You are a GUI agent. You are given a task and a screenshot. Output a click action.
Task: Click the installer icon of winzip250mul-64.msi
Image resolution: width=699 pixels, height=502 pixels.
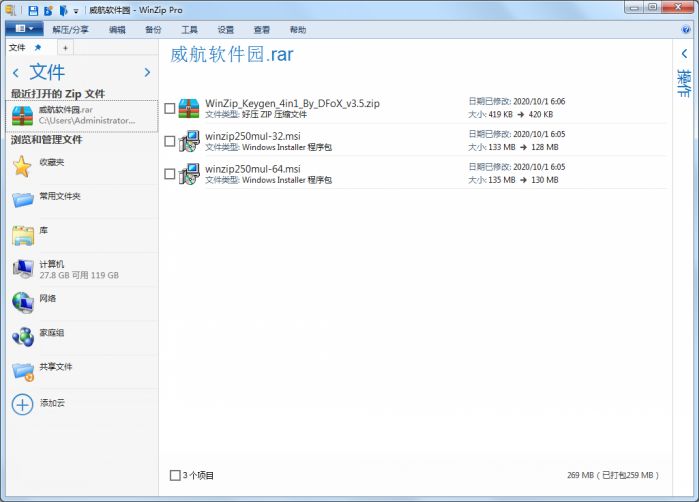point(189,174)
